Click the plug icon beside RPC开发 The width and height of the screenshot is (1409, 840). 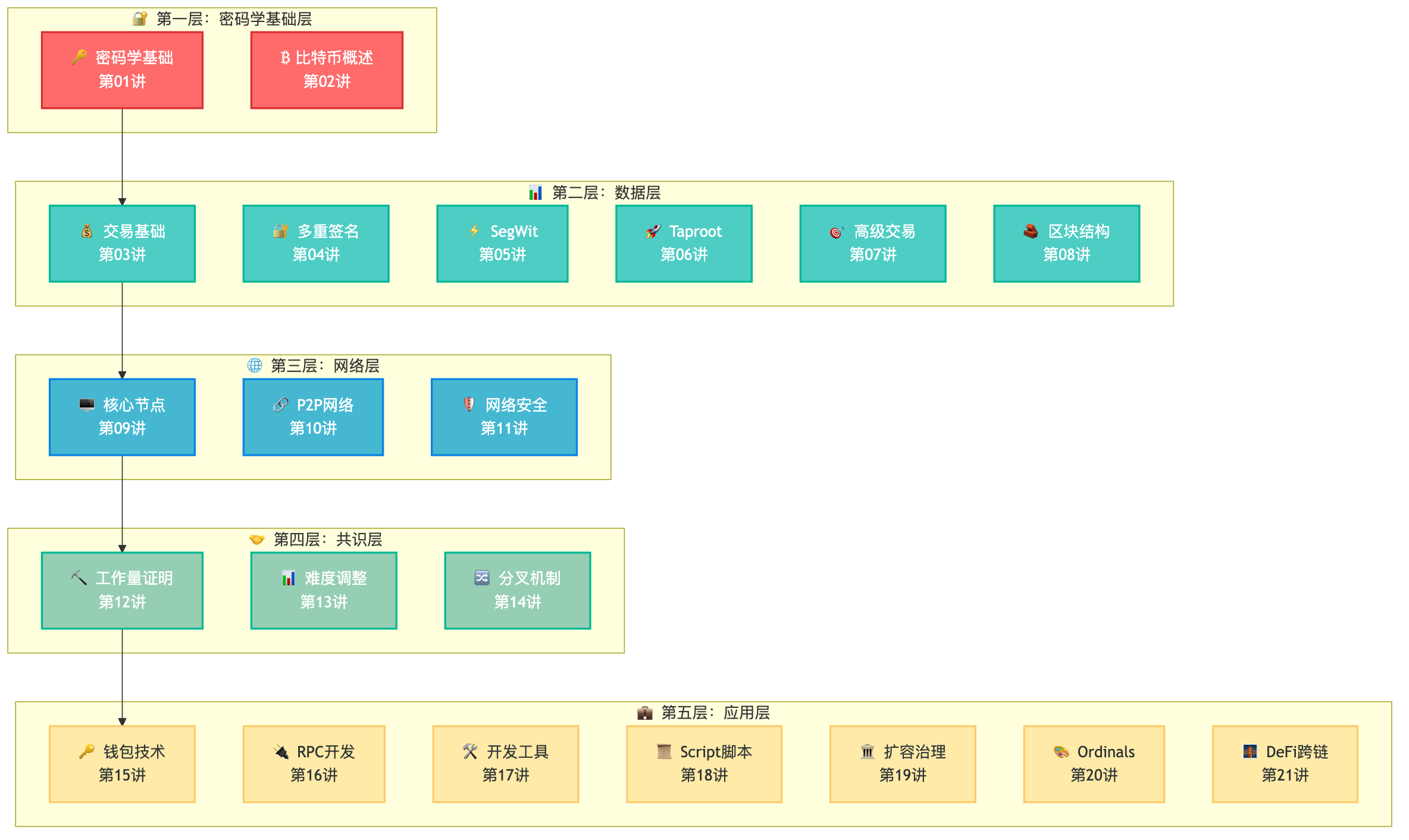[281, 751]
